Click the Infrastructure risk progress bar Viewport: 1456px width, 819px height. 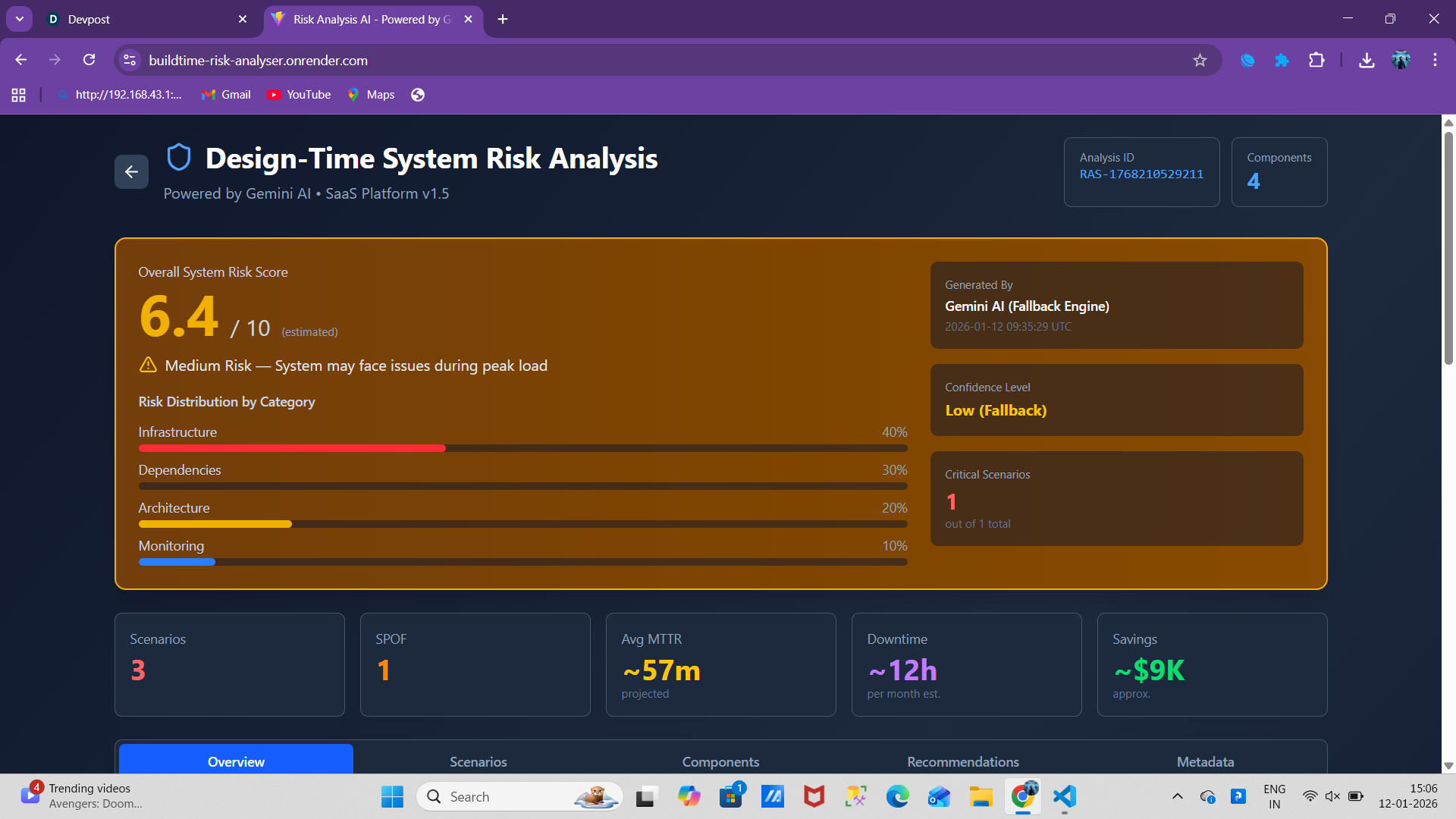click(x=522, y=448)
